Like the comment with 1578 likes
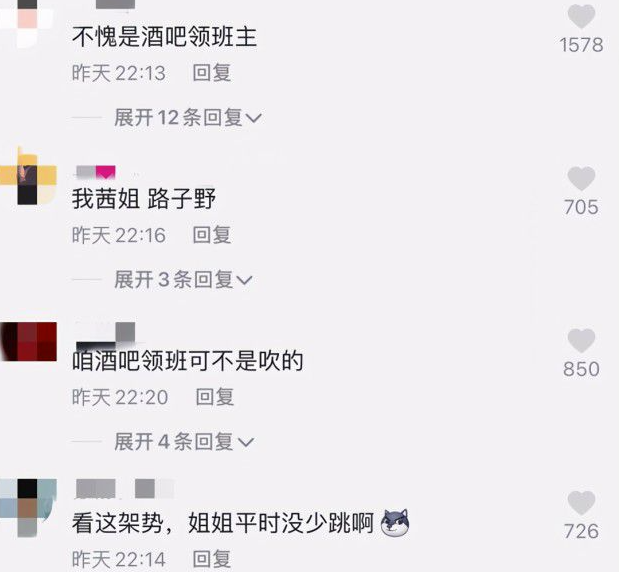 pyautogui.click(x=581, y=16)
